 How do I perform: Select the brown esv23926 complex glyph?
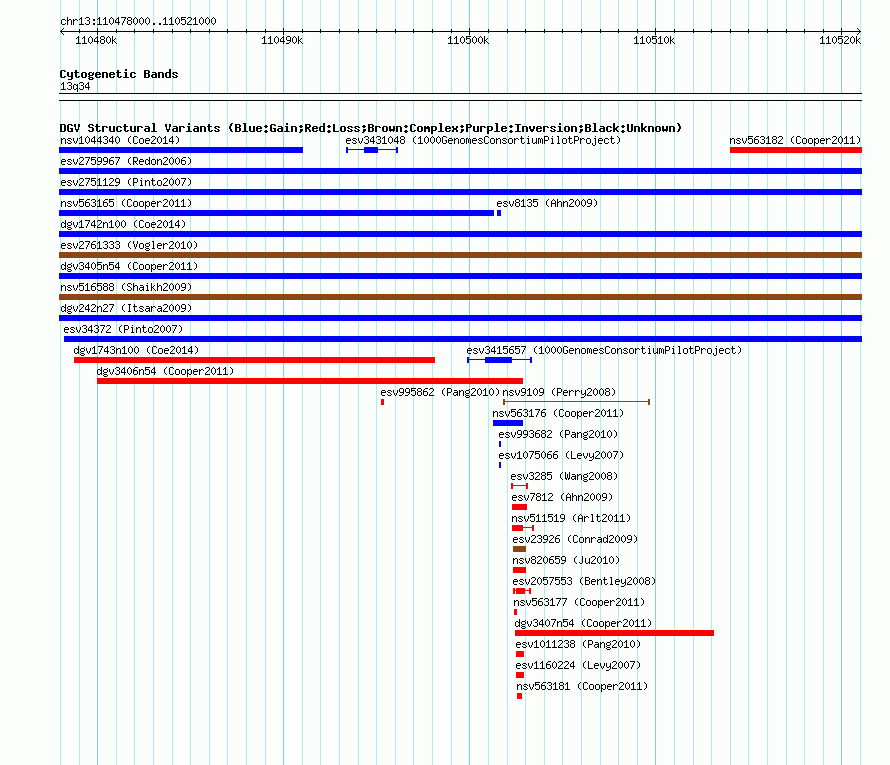(x=519, y=549)
